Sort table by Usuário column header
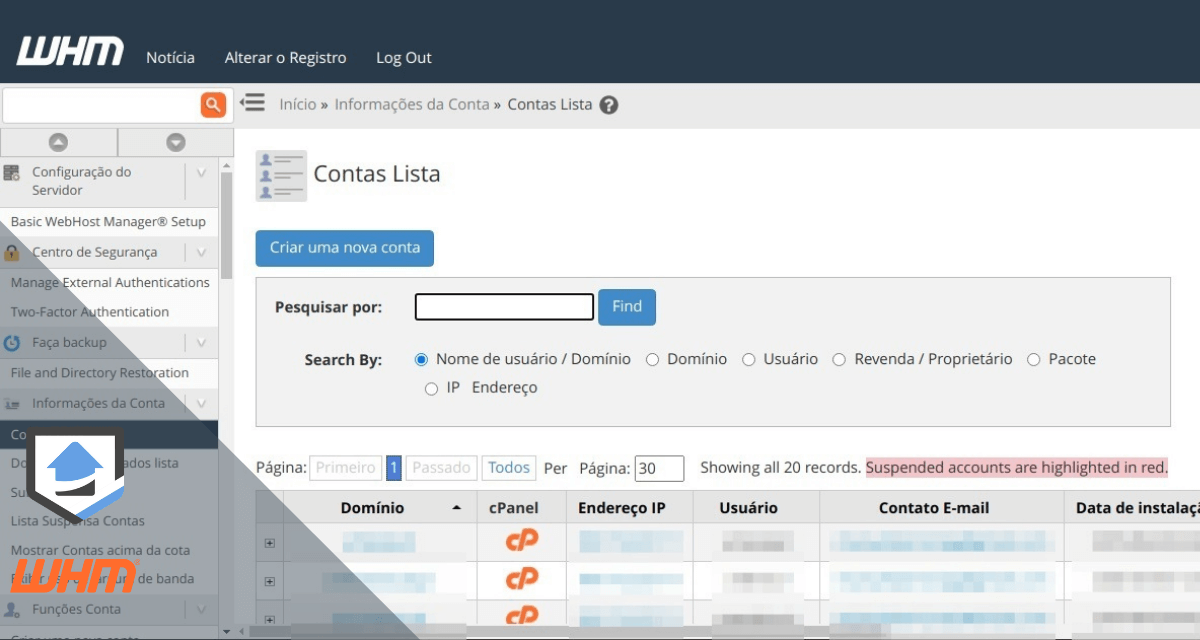The width and height of the screenshot is (1200, 640). [748, 508]
